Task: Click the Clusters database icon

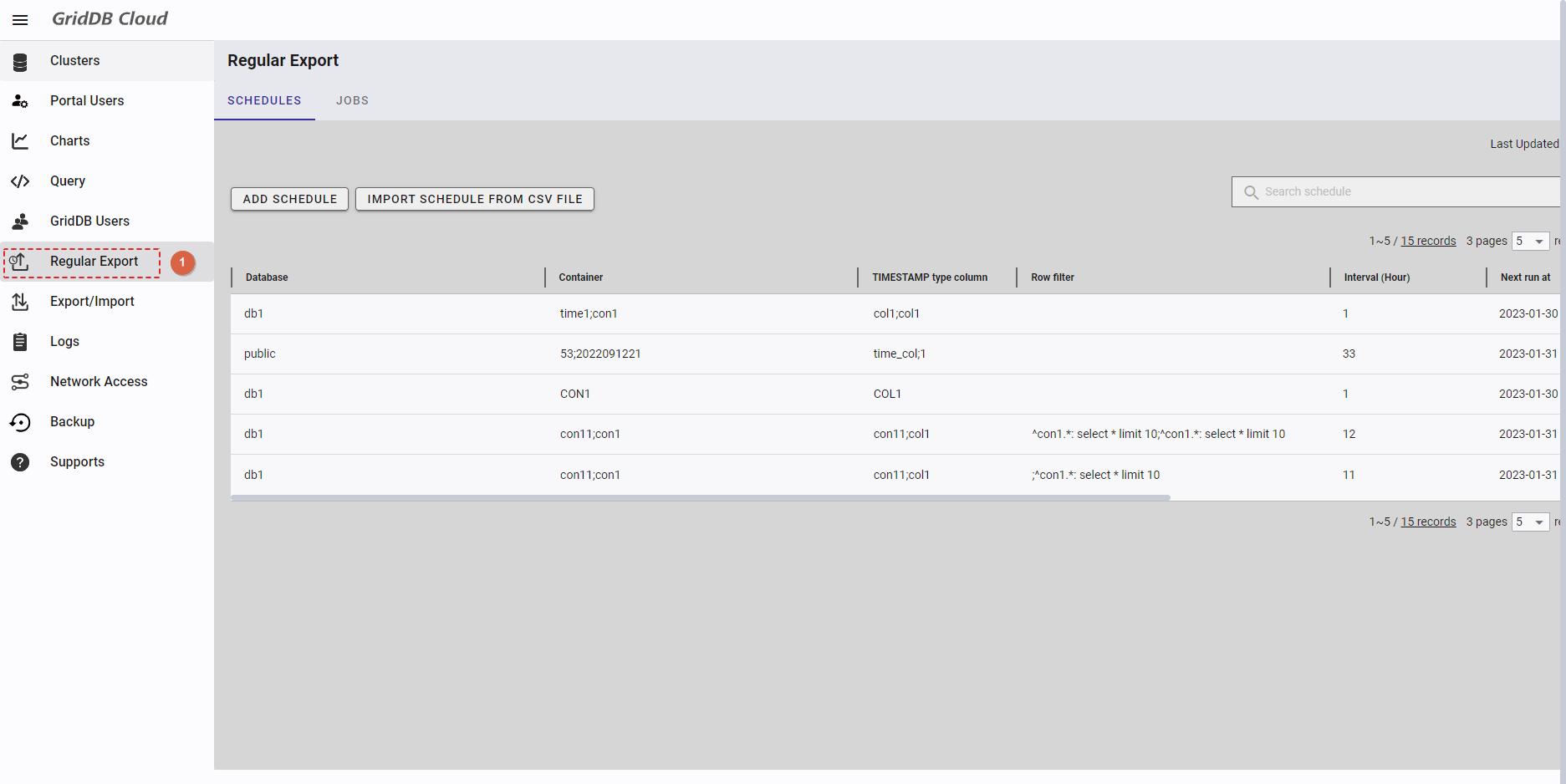Action: (x=20, y=62)
